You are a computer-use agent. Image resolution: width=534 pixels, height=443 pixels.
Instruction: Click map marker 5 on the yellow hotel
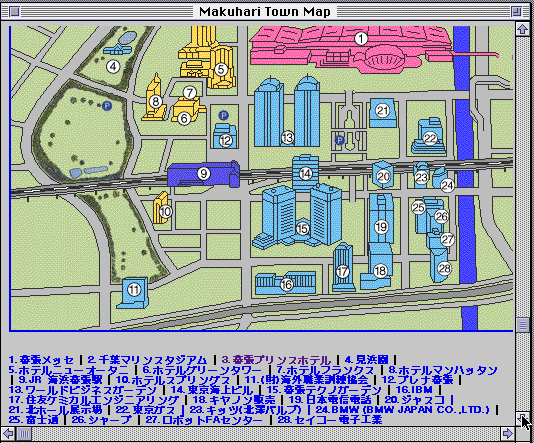221,69
